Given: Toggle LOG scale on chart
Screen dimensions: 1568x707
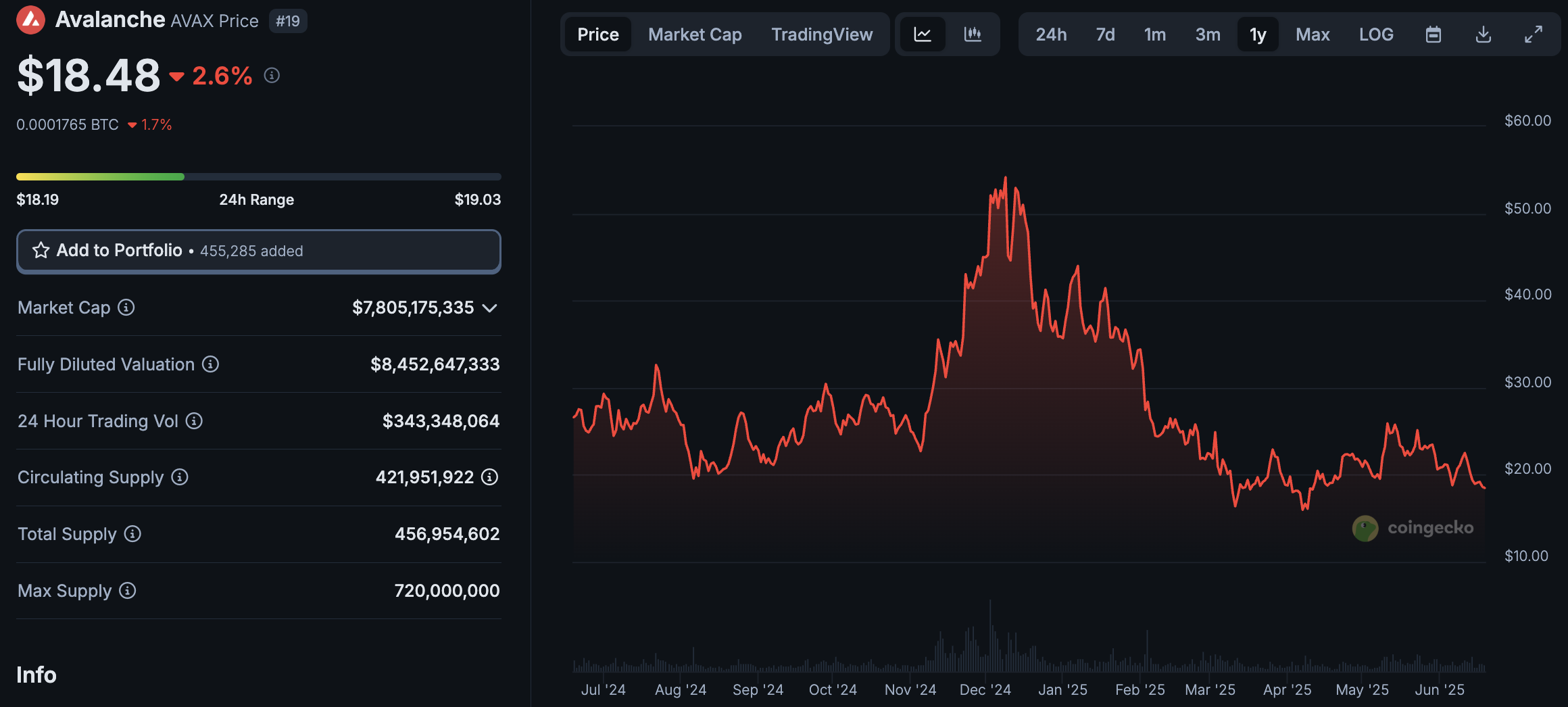Looking at the screenshot, I should tap(1376, 34).
